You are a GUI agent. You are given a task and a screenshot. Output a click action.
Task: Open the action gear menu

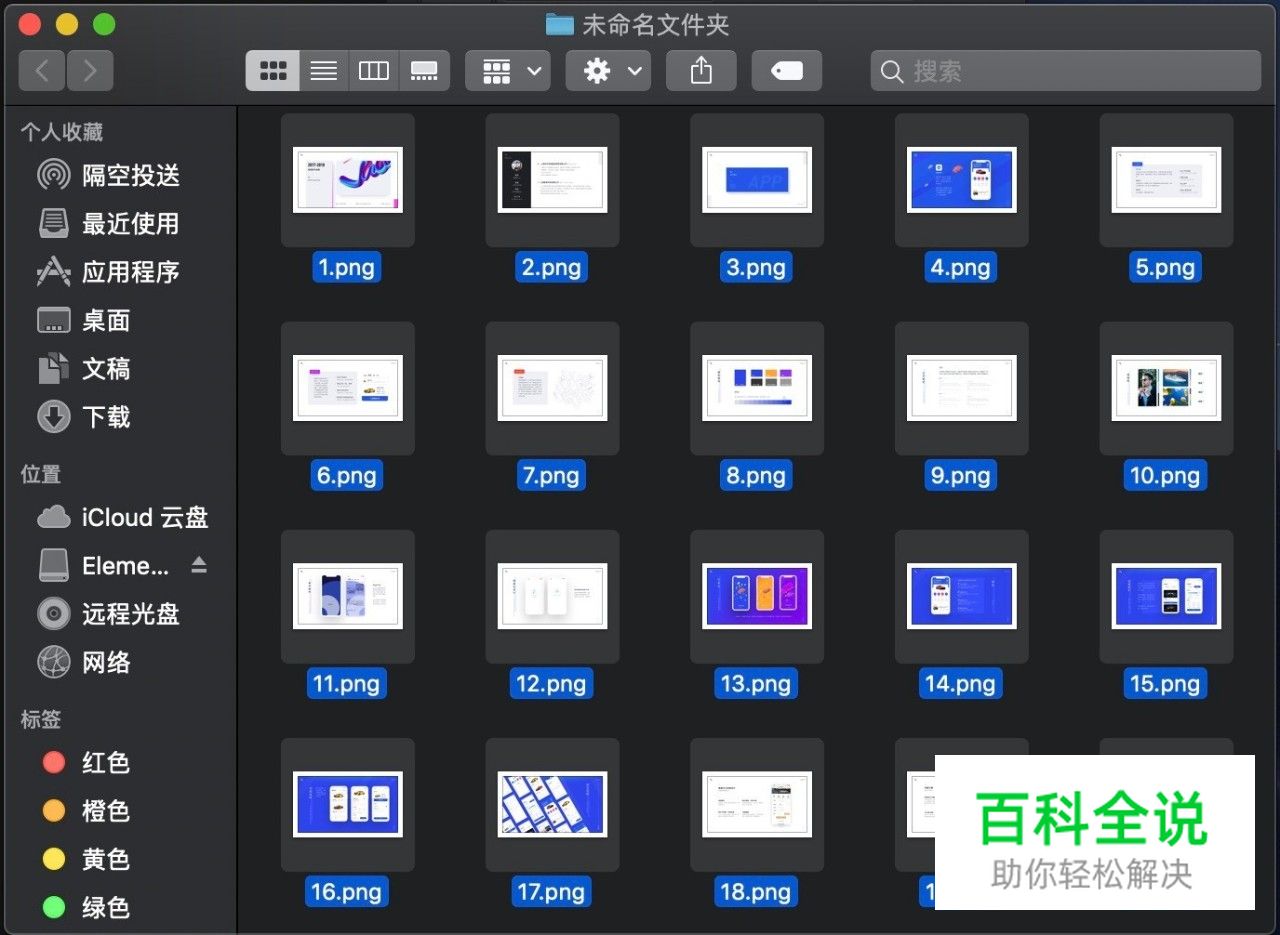point(607,70)
